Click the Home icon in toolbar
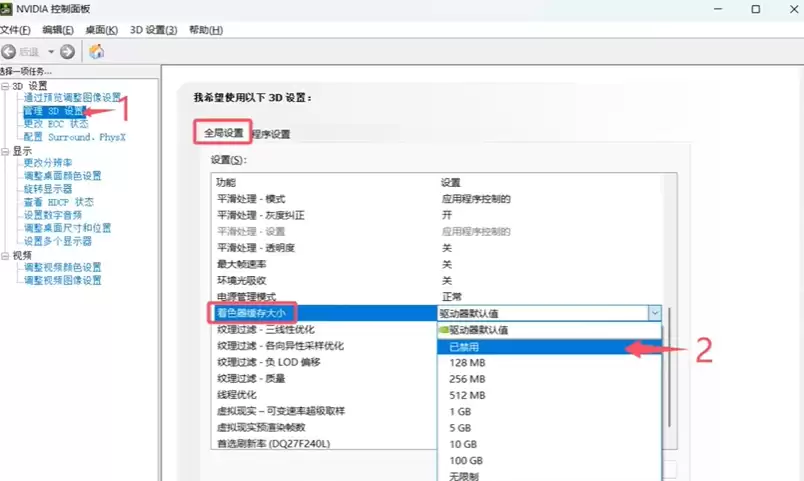Screen dimensions: 804x481 (x=96, y=51)
